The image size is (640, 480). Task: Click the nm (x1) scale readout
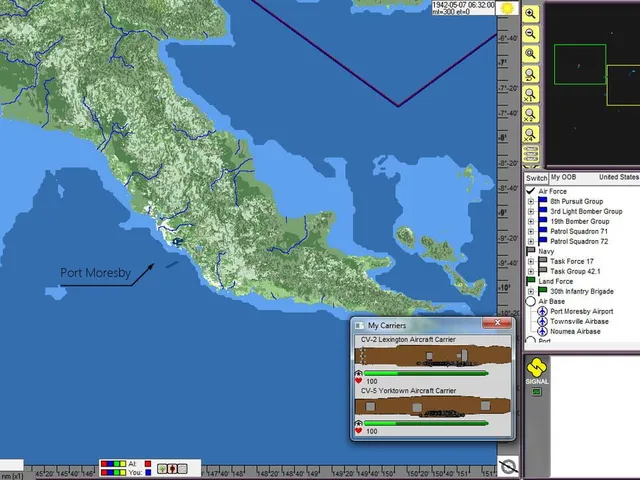(x=12, y=476)
